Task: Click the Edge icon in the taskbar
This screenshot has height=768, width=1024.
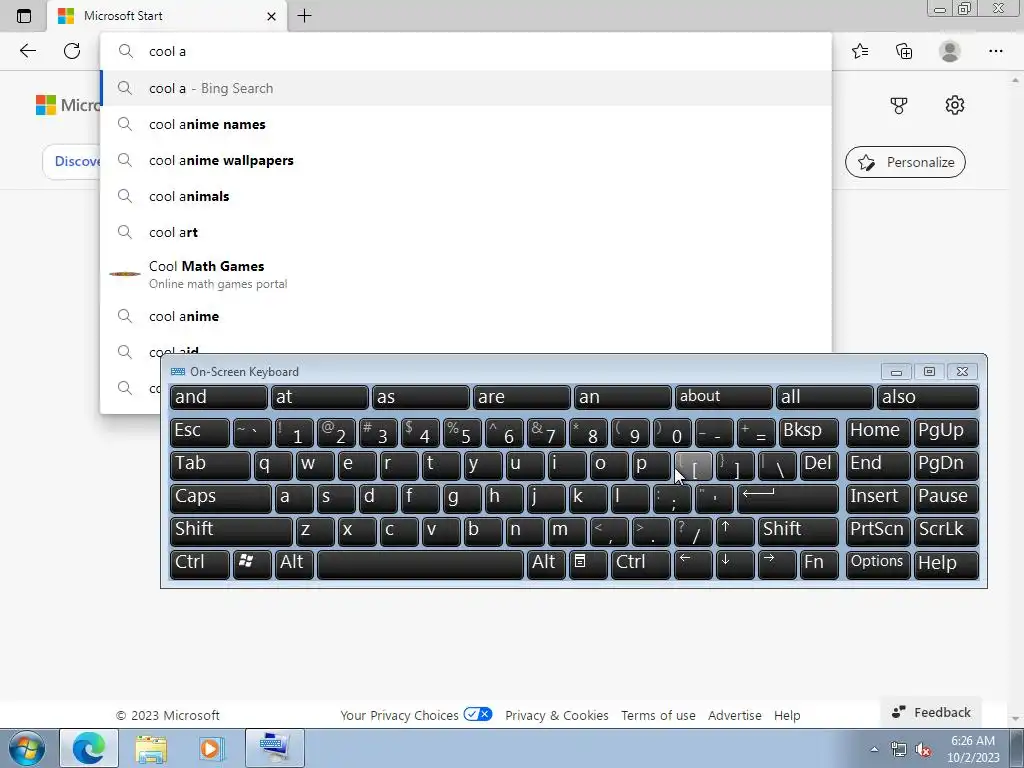Action: (89, 748)
